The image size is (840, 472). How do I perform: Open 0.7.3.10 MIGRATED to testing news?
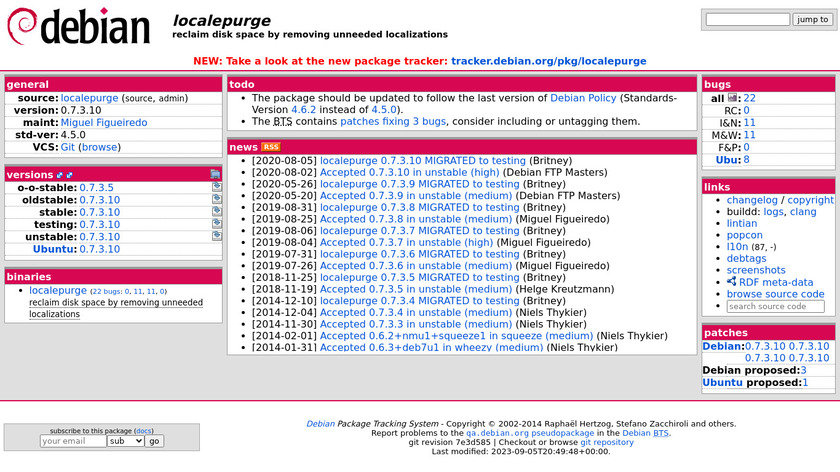click(x=423, y=161)
